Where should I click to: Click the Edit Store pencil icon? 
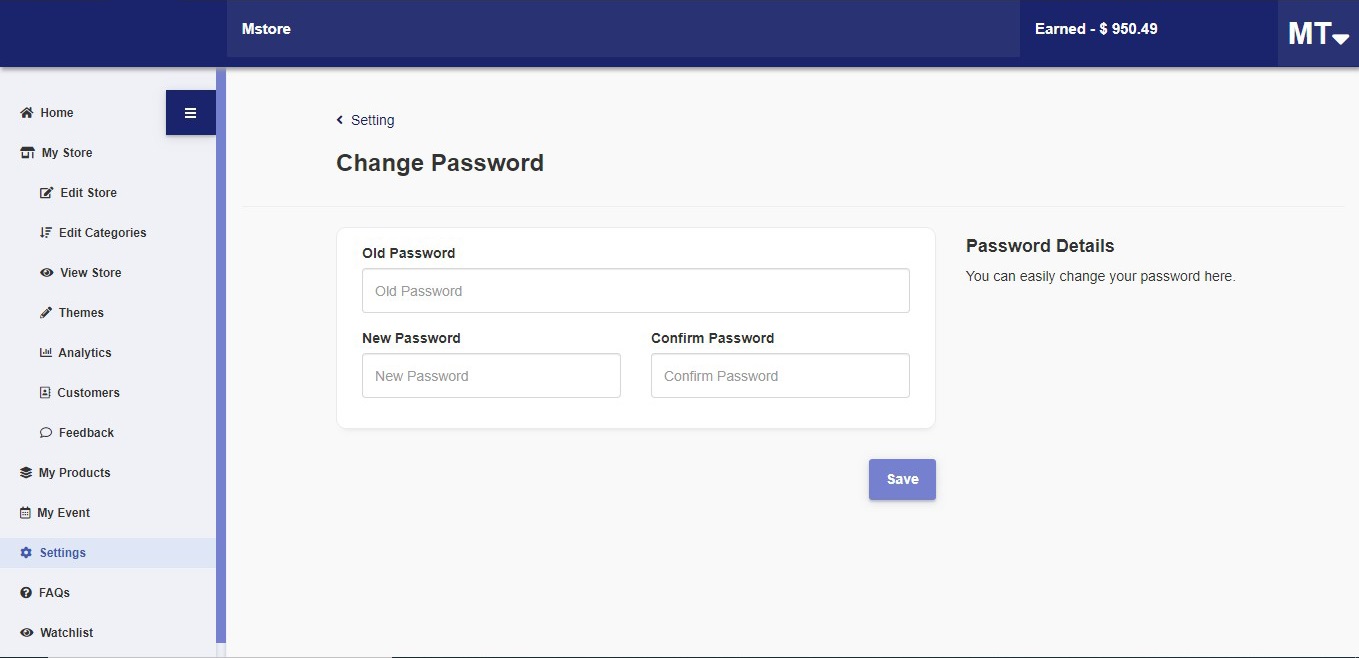46,193
